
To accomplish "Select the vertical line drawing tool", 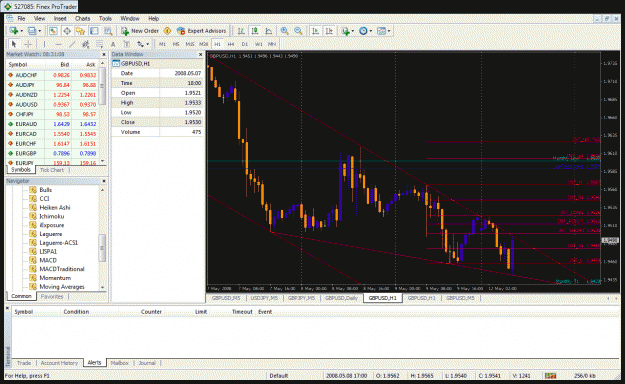I will (x=44, y=44).
